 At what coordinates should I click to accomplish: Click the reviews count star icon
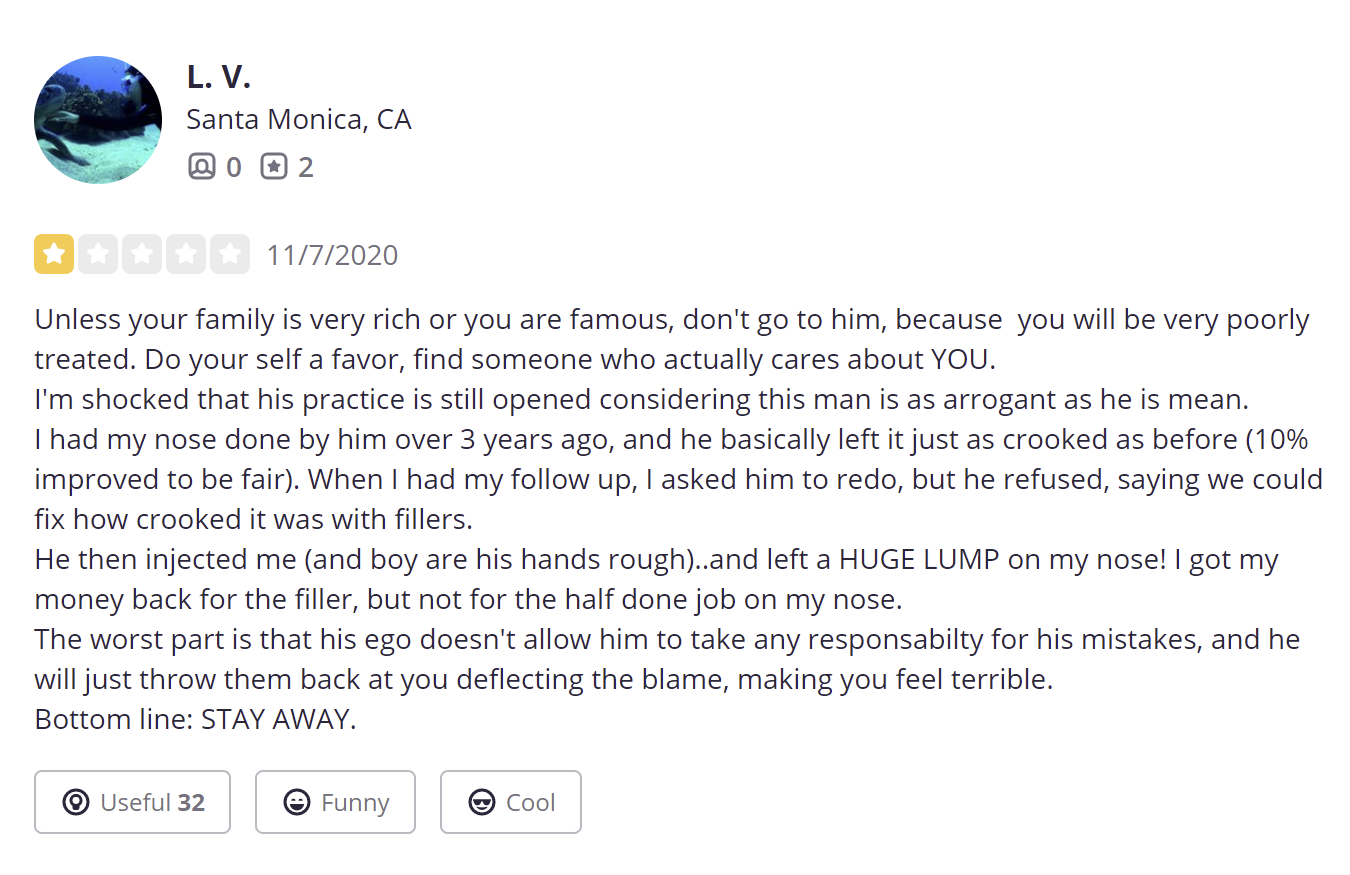click(274, 166)
